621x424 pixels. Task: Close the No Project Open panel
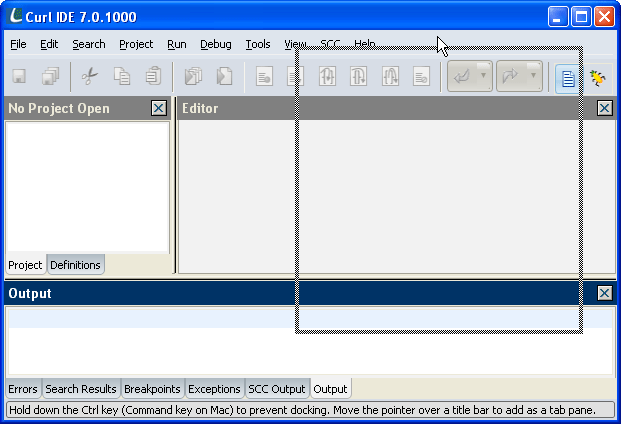[x=158, y=108]
